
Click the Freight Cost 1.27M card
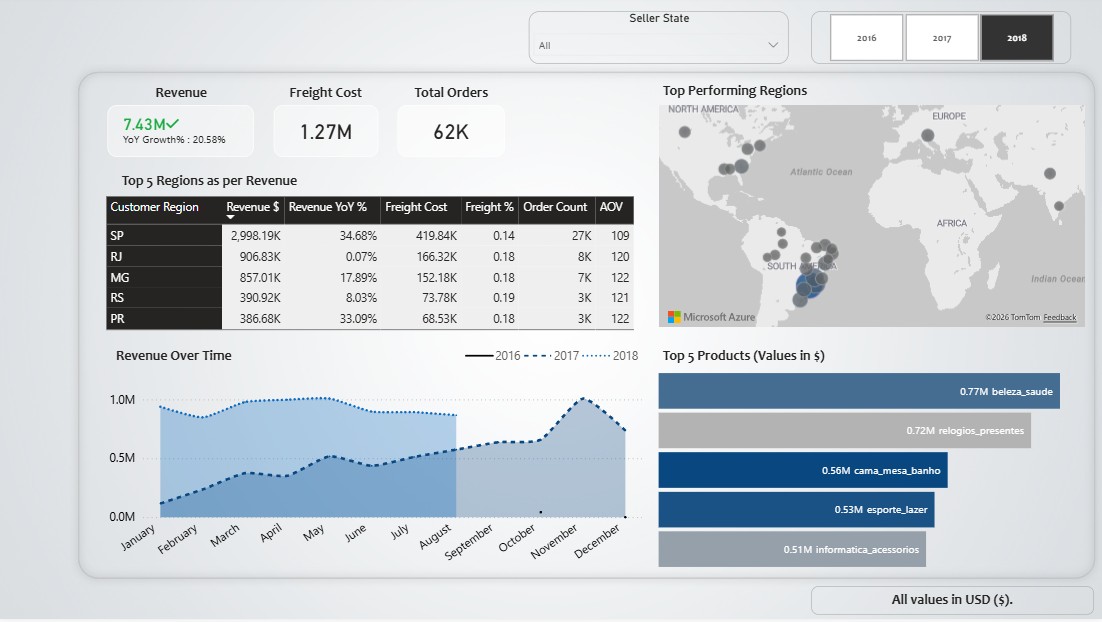[x=326, y=131]
